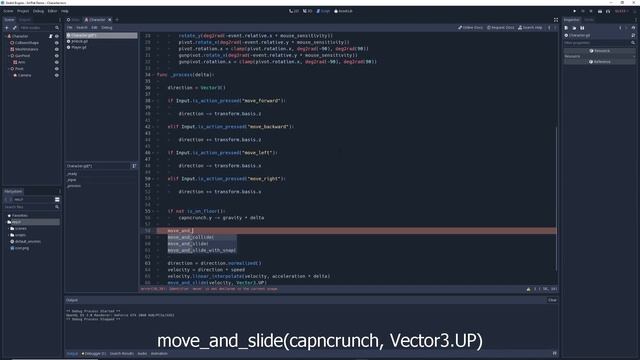Go to previous object in Inspector history
Image resolution: width=640 pixels, height=360 pixels.
(x=620, y=28)
